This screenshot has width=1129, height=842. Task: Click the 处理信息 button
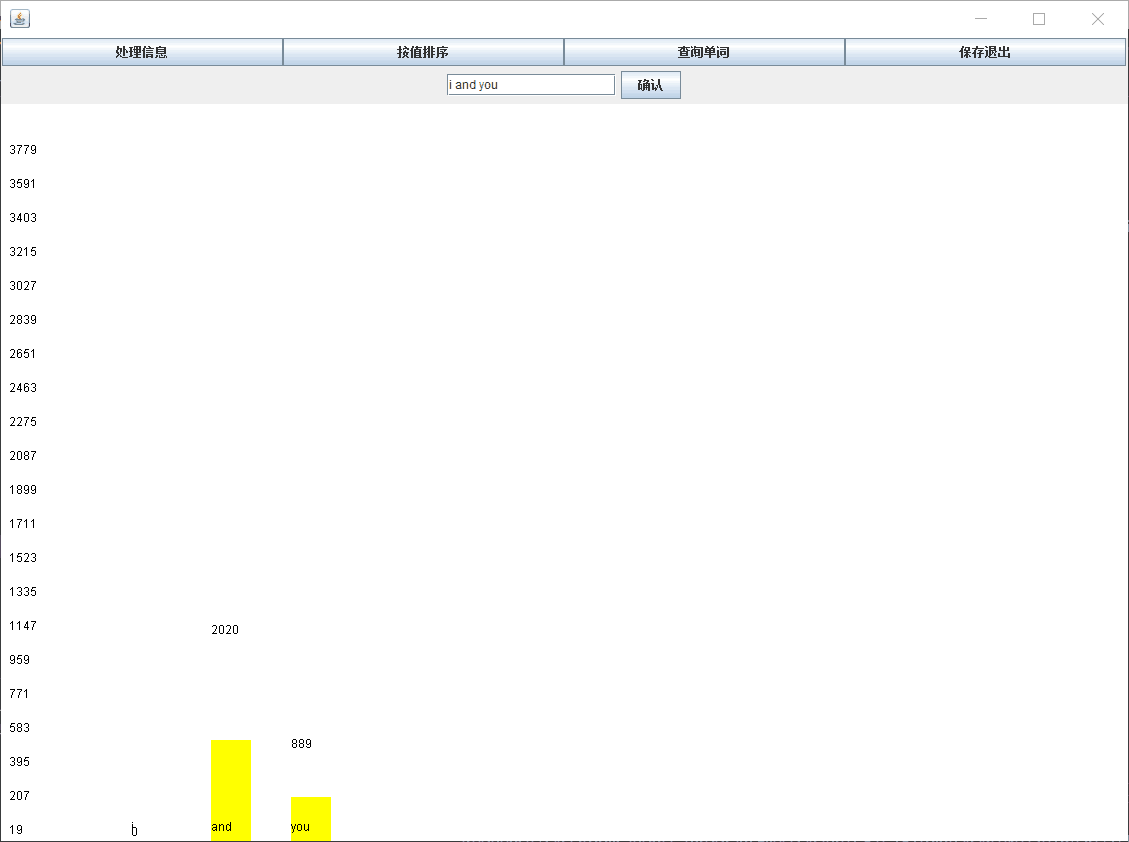[143, 52]
